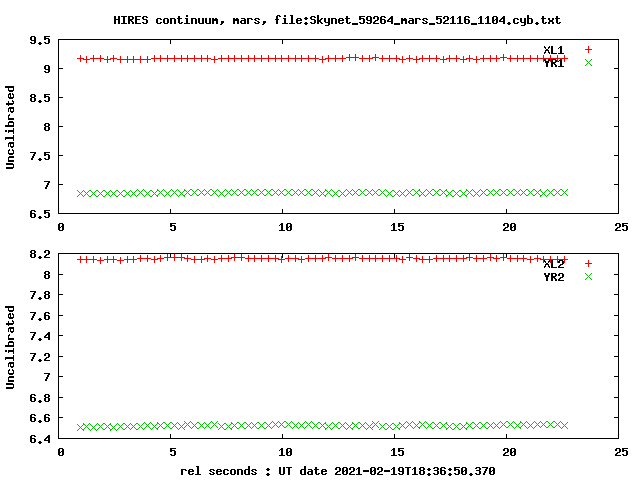Click the 6.4 y-axis tick label

pyautogui.click(x=40, y=439)
